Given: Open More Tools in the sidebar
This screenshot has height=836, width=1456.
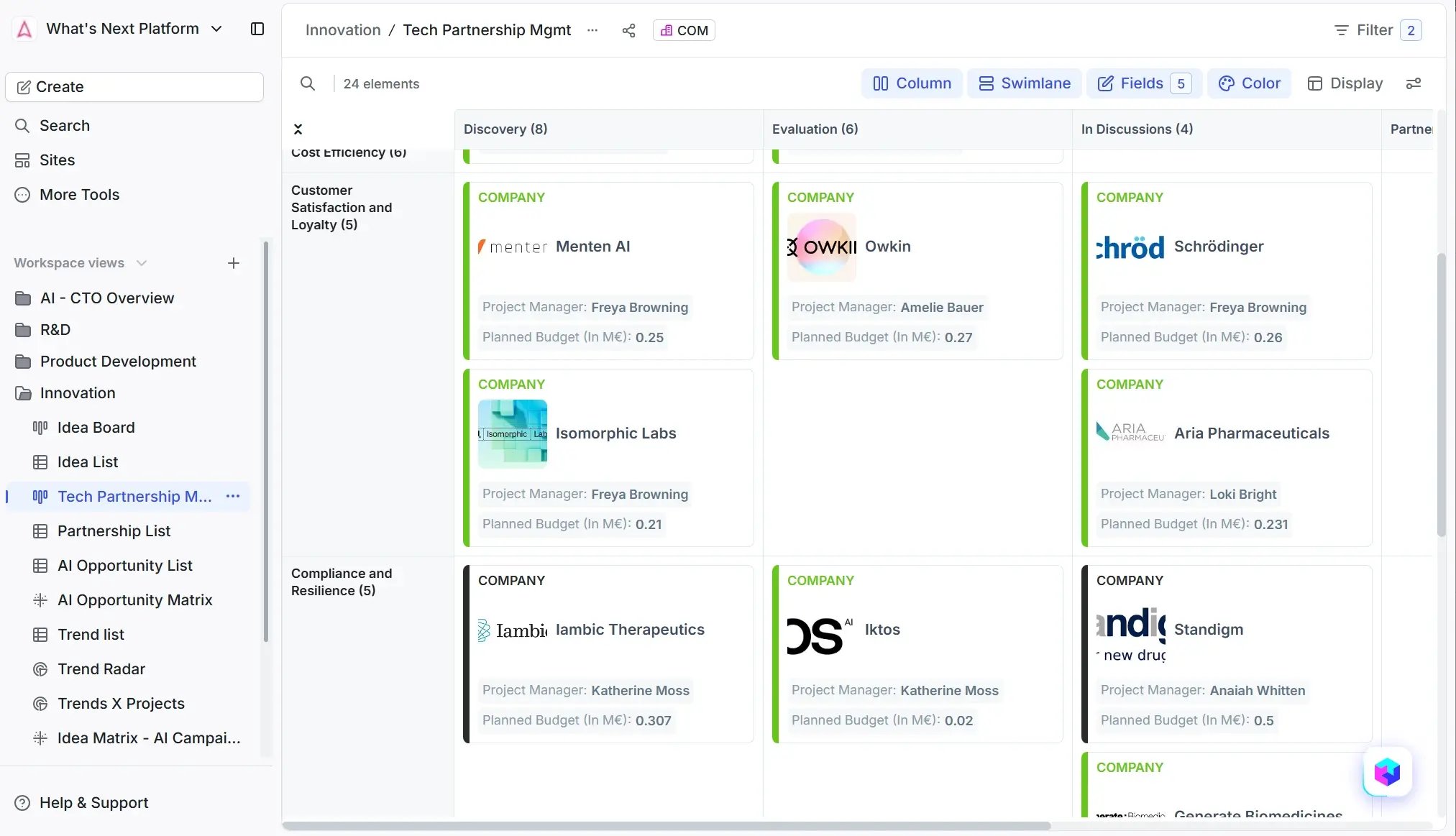Looking at the screenshot, I should [x=79, y=194].
